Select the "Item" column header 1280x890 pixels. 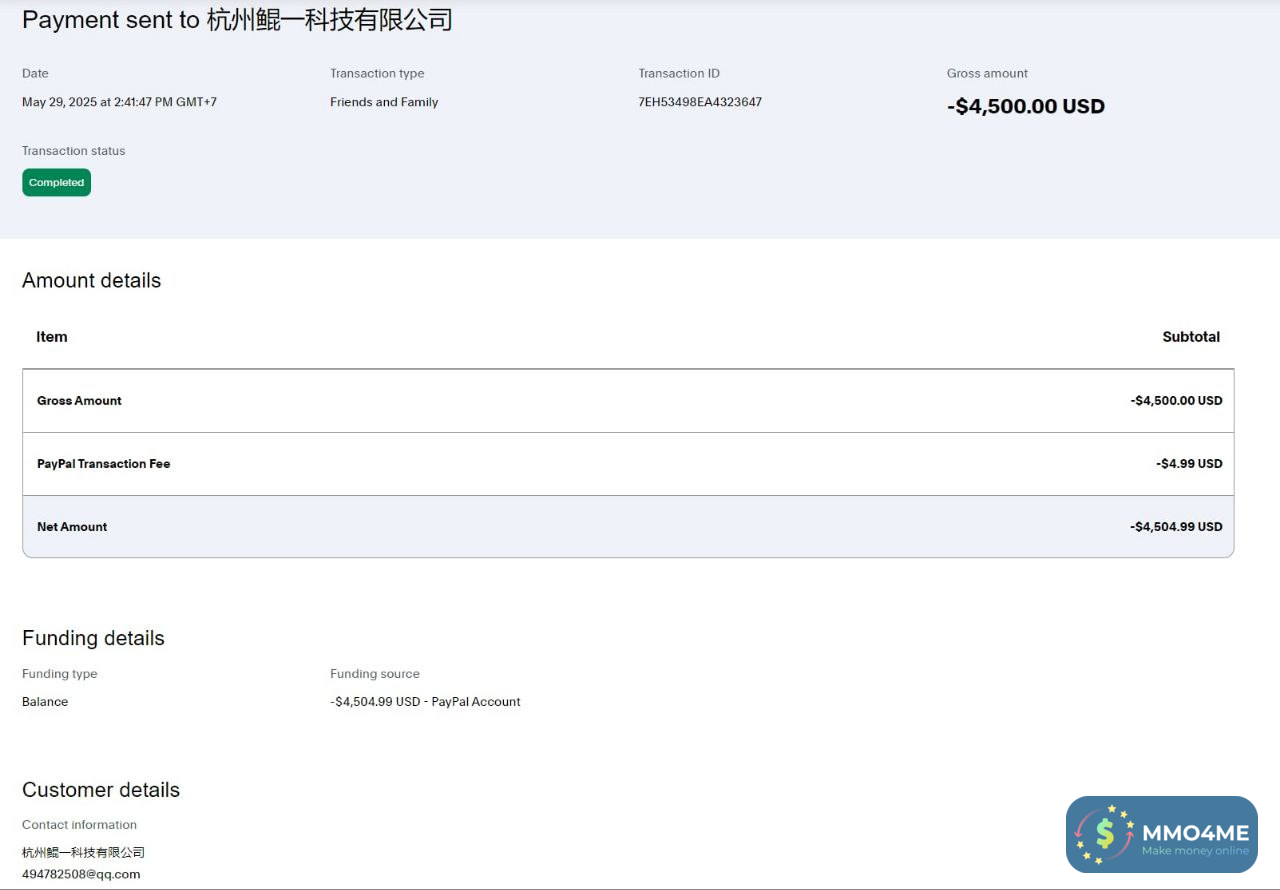[x=52, y=337]
